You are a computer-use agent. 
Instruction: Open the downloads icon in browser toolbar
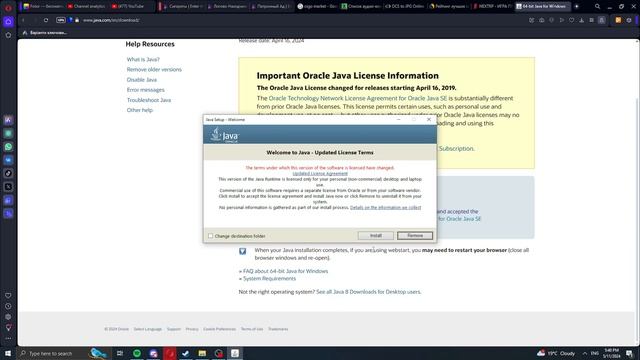582,20
